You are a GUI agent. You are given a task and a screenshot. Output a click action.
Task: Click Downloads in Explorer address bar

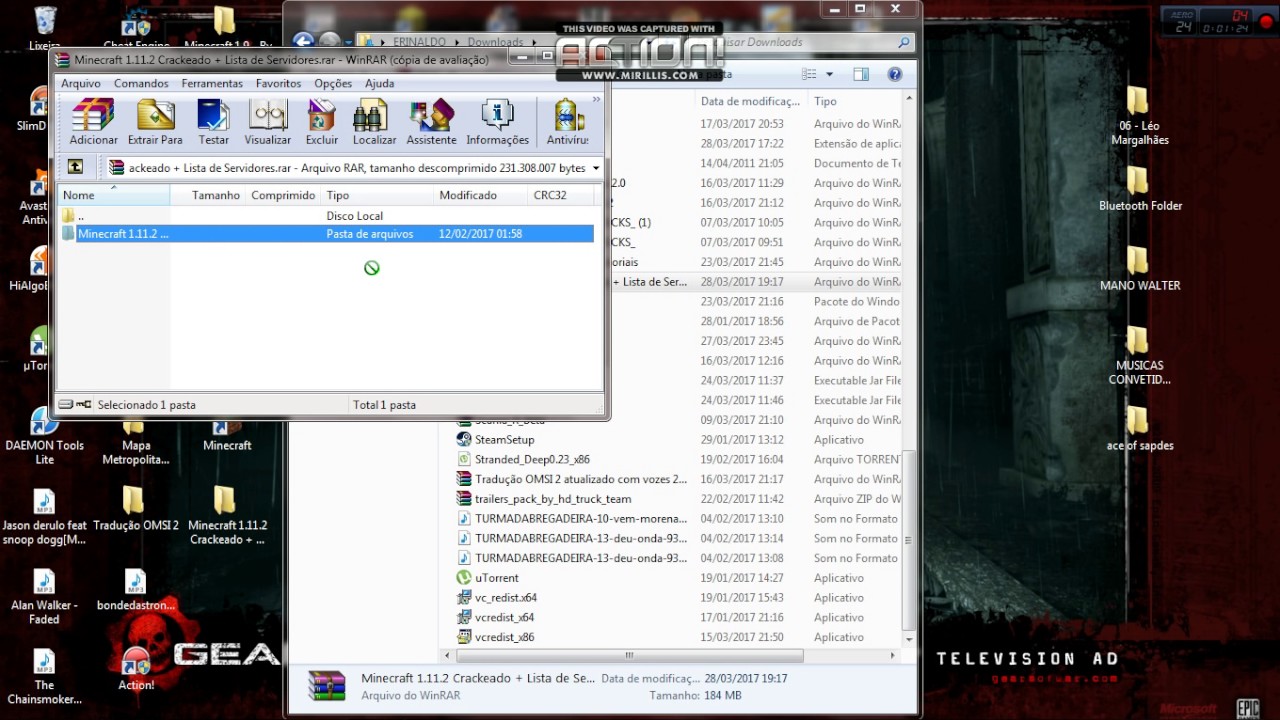pos(495,42)
